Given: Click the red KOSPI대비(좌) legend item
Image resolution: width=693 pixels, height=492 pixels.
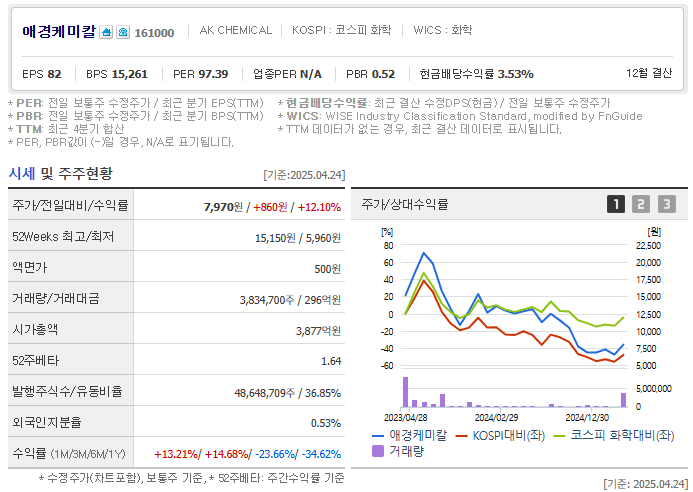Looking at the screenshot, I should coord(500,435).
